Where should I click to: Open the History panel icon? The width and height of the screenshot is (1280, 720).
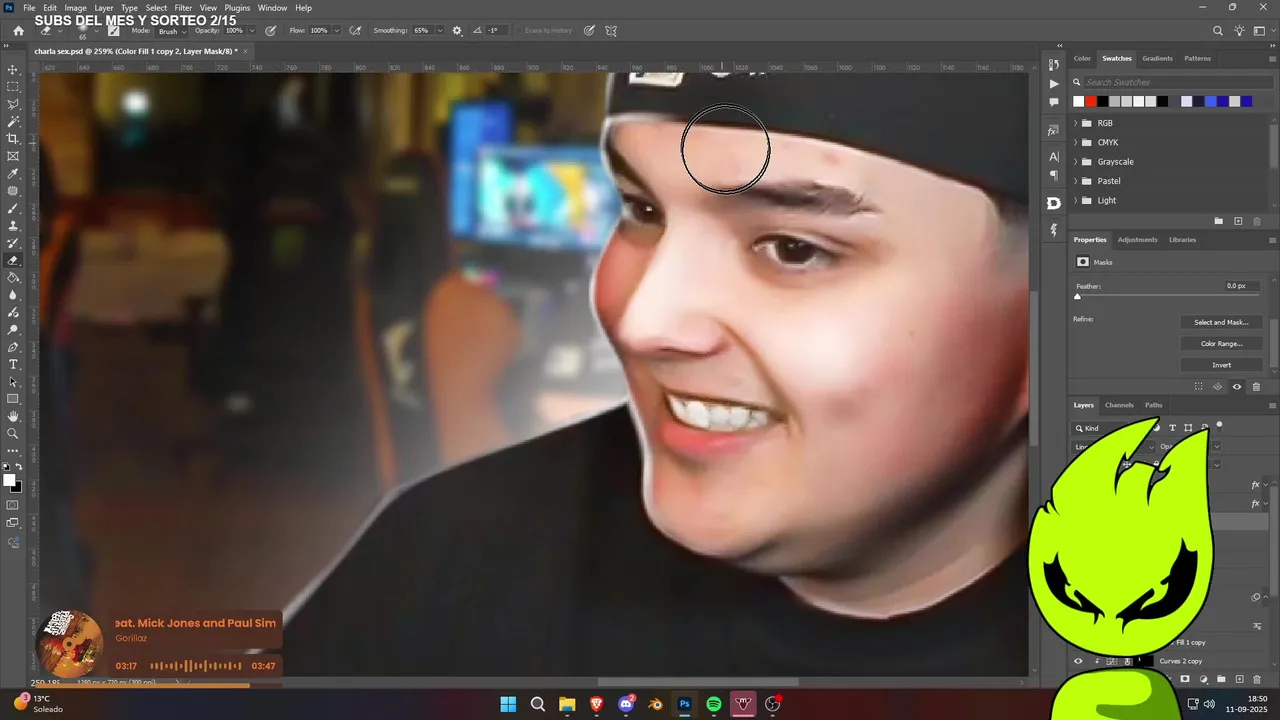click(1053, 65)
